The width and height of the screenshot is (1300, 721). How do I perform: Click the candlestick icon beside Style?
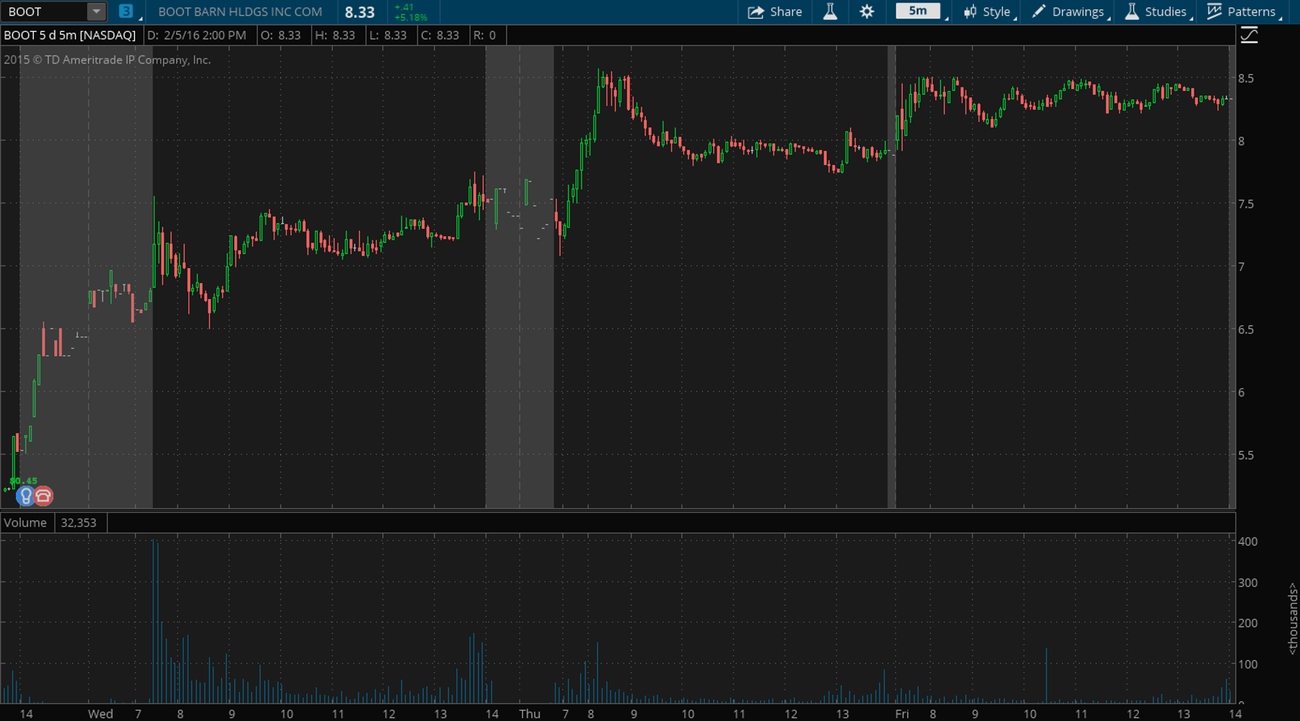(x=970, y=12)
